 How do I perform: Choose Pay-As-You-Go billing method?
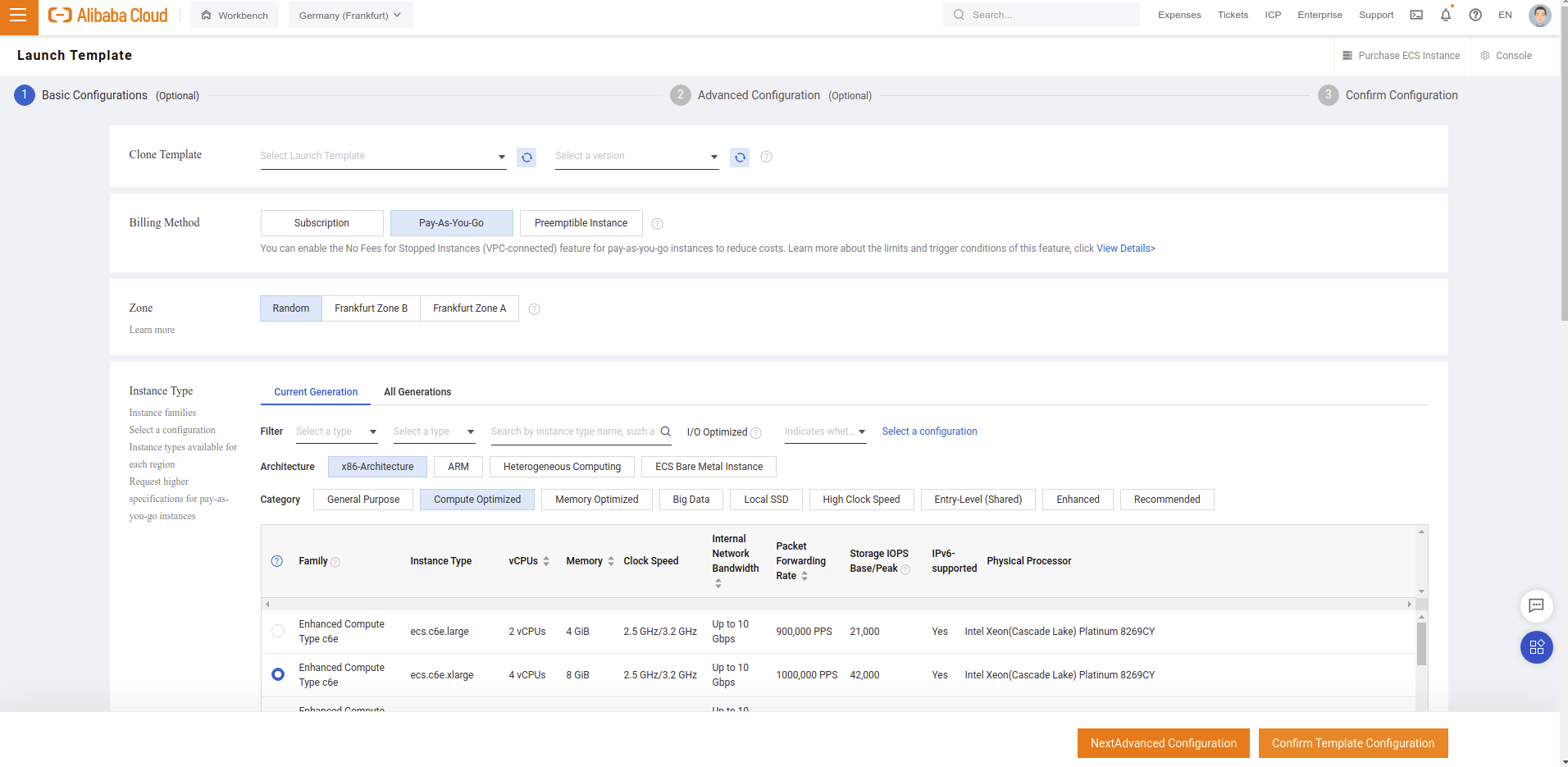tap(451, 223)
